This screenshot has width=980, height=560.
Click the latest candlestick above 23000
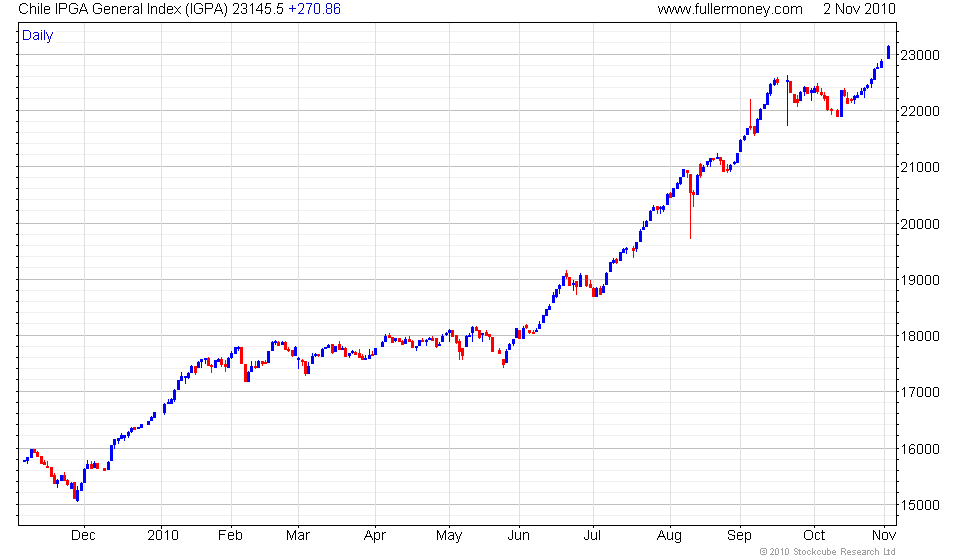click(888, 52)
